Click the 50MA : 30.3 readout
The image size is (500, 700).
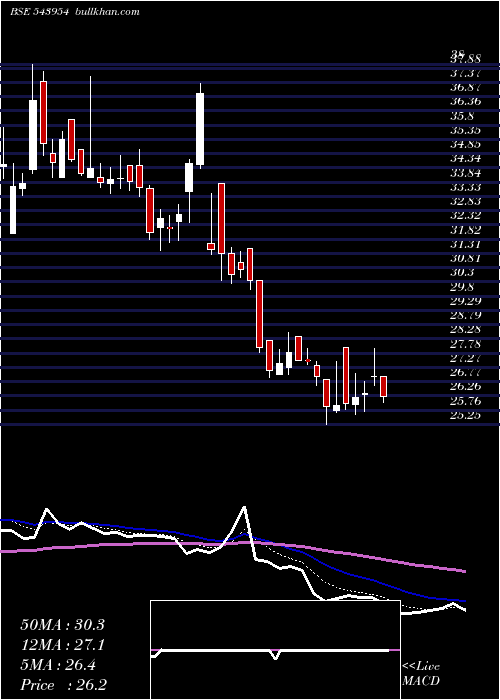pos(62,625)
